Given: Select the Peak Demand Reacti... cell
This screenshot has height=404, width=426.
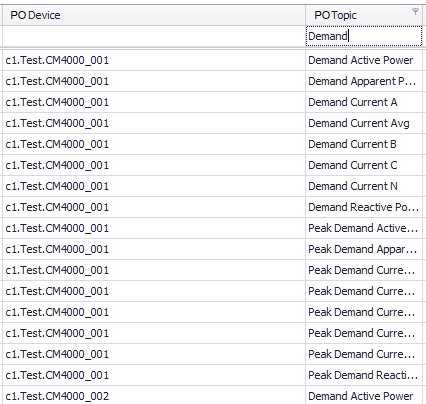Looking at the screenshot, I should pyautogui.click(x=364, y=375).
